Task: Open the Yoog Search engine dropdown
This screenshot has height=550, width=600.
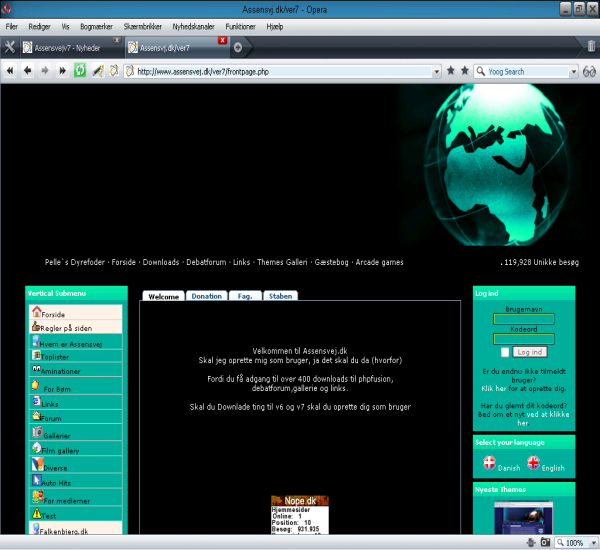Action: 573,72
